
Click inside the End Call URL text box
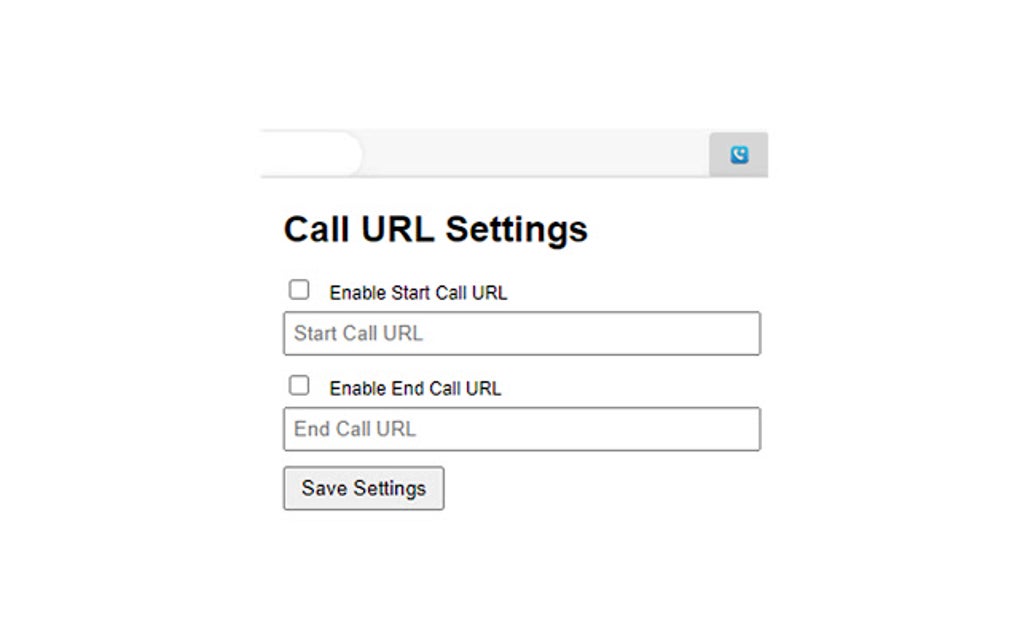tap(520, 428)
